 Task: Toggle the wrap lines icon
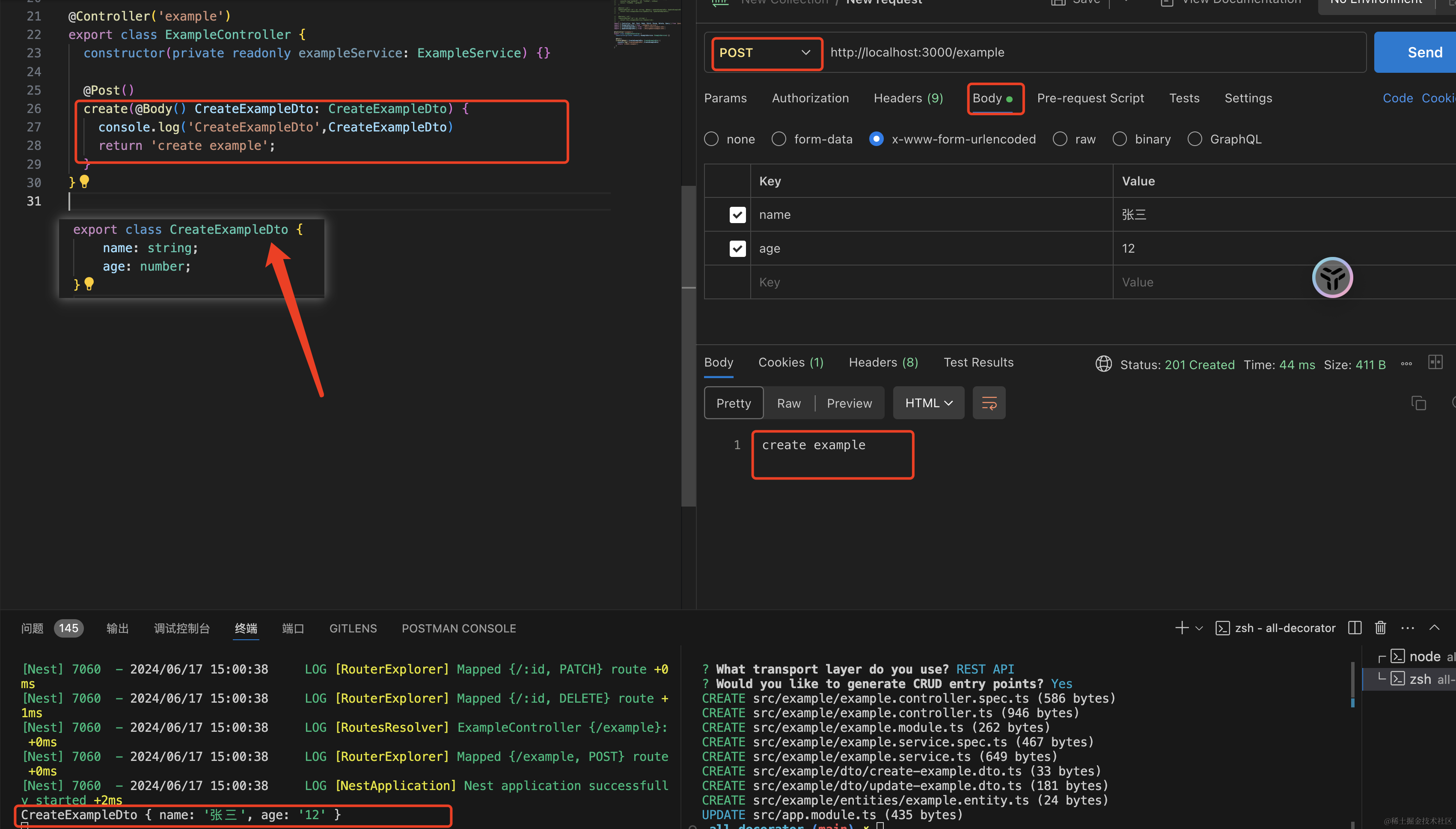coord(989,403)
